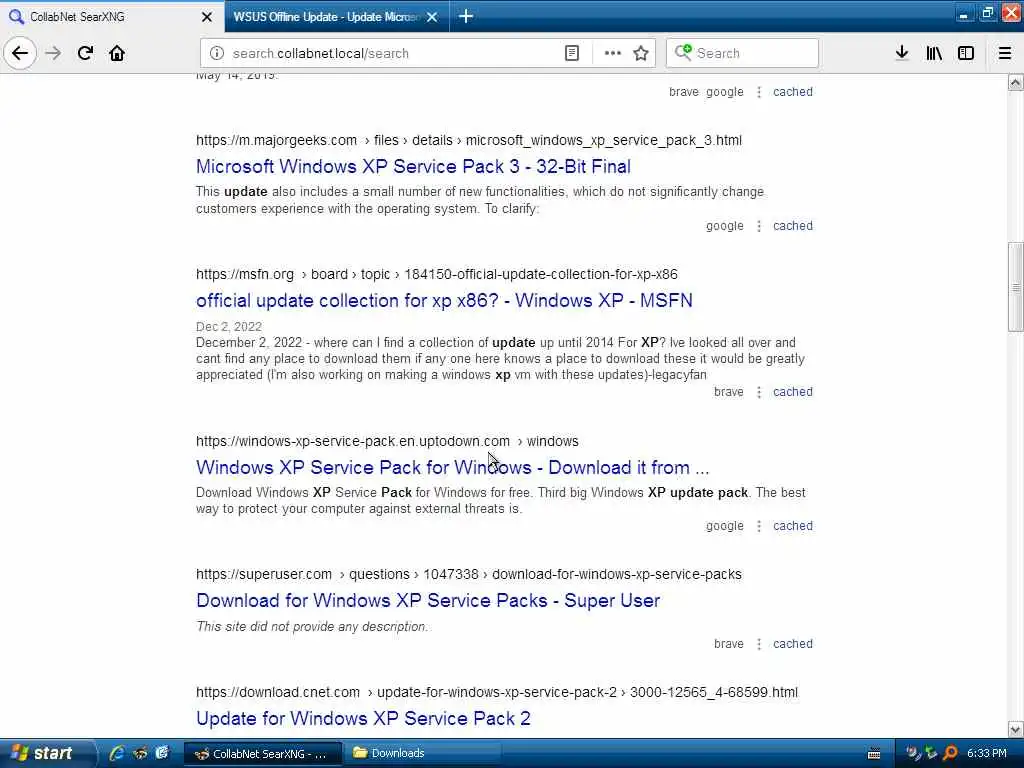Switch to WSUS Offline Update tab
This screenshot has width=1024, height=768.
327,17
